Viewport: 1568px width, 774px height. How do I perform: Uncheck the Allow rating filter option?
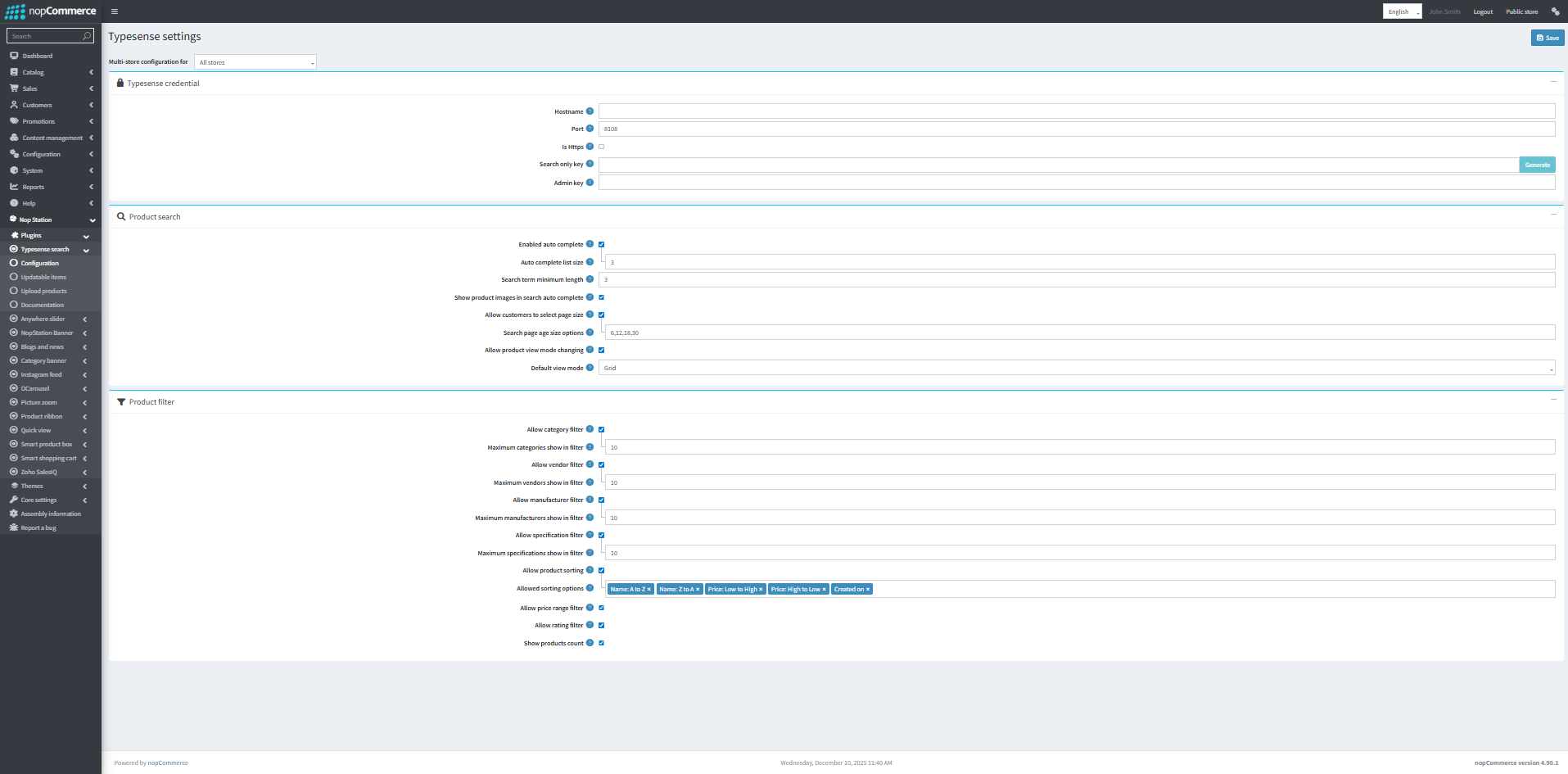pyautogui.click(x=601, y=625)
